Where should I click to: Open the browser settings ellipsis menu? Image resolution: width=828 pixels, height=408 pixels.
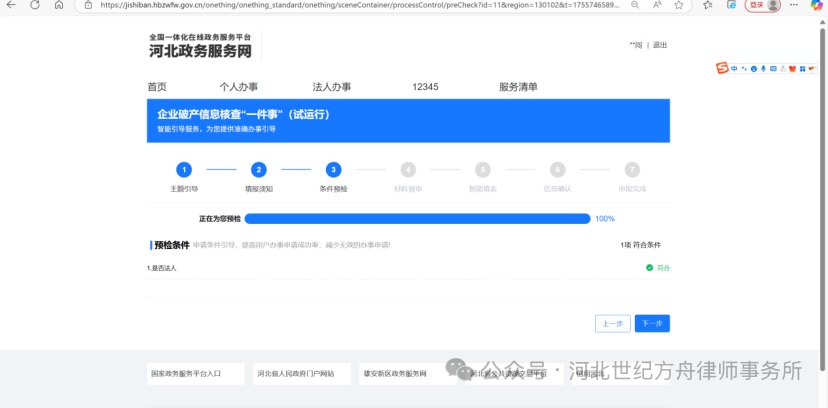(x=794, y=5)
